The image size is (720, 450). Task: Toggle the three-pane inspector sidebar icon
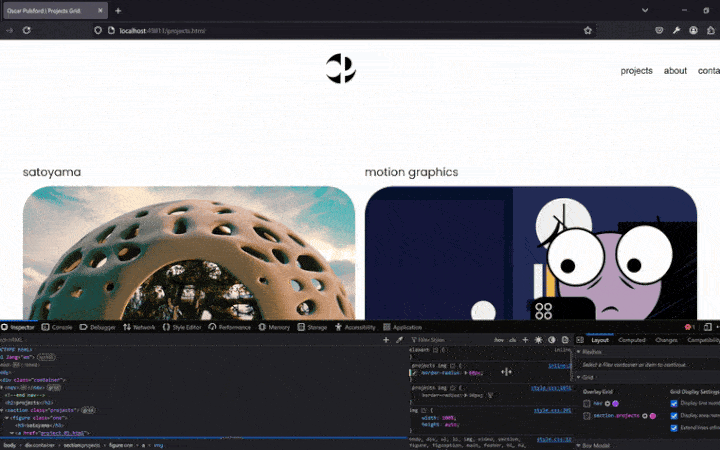[580, 340]
